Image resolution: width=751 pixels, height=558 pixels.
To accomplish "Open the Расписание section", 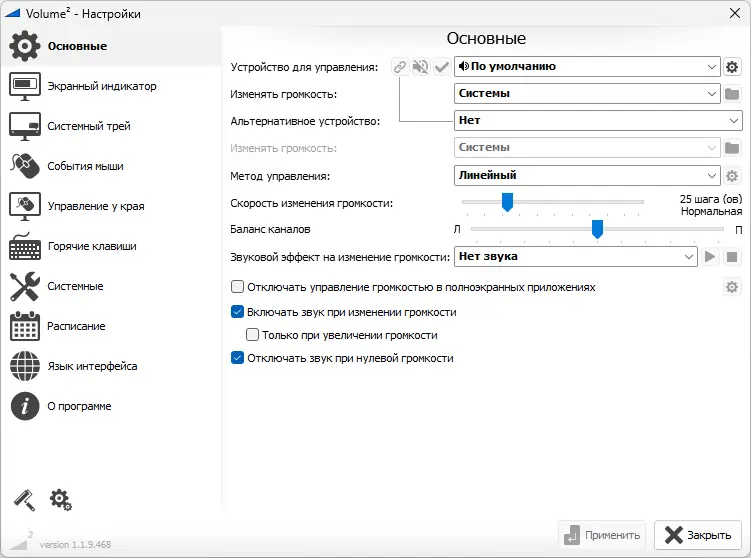I will pos(76,326).
